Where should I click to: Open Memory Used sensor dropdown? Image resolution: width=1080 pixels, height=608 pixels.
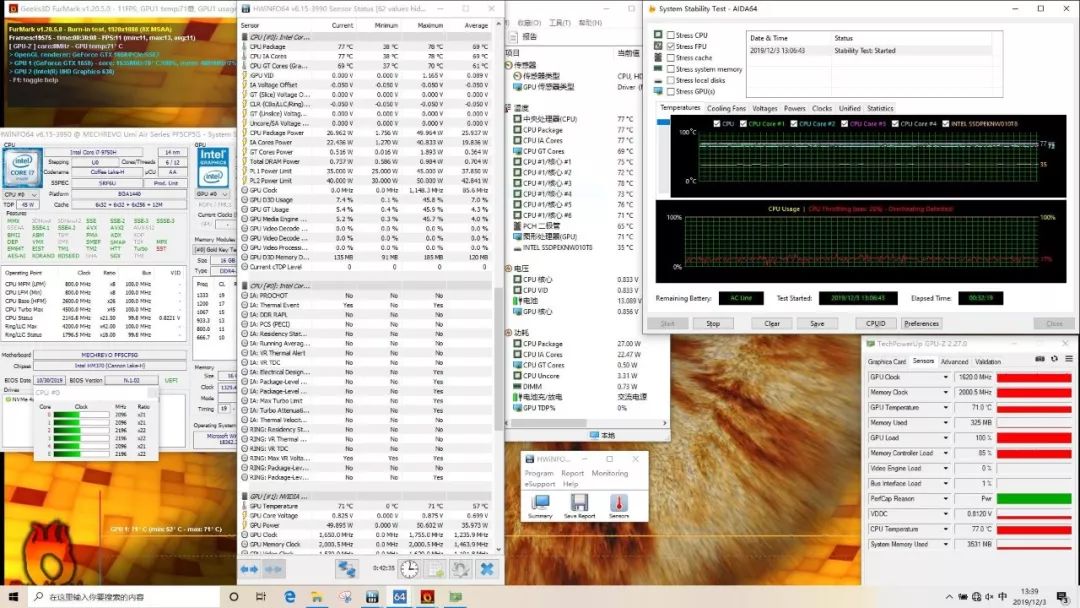point(945,423)
